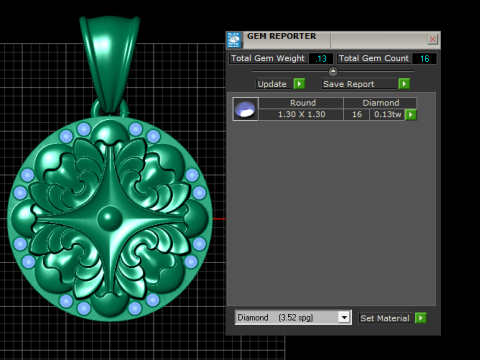The image size is (480, 360).
Task: Click the 0.13tw weight cell
Action: point(387,114)
